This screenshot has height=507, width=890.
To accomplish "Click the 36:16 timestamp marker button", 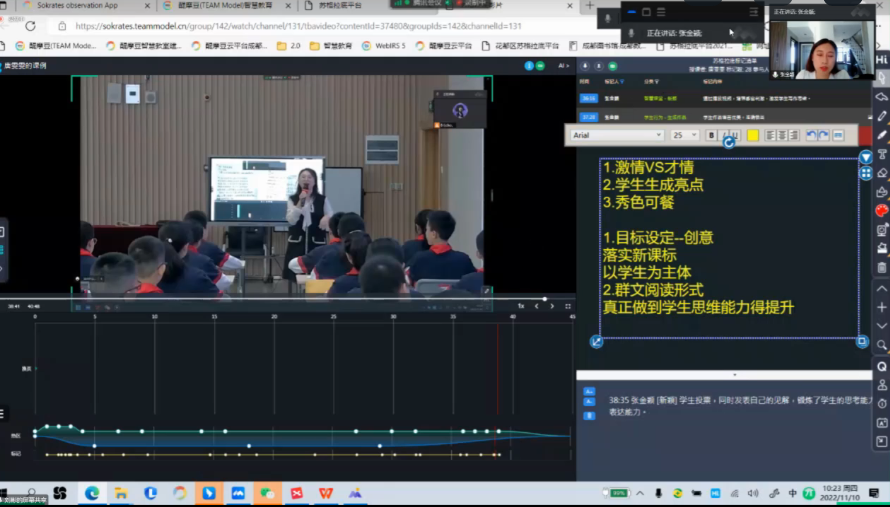I will [x=589, y=98].
